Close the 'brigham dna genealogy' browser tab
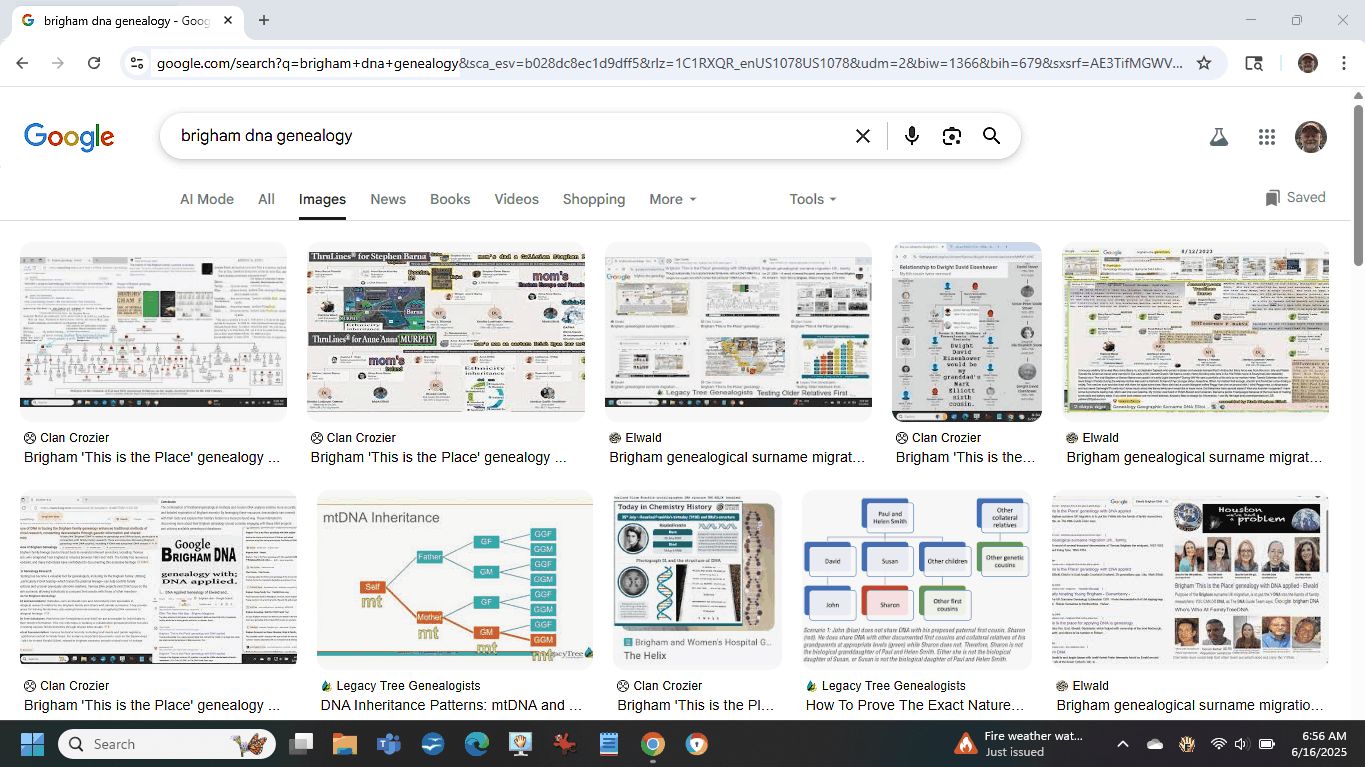This screenshot has height=767, width=1365. click(228, 20)
